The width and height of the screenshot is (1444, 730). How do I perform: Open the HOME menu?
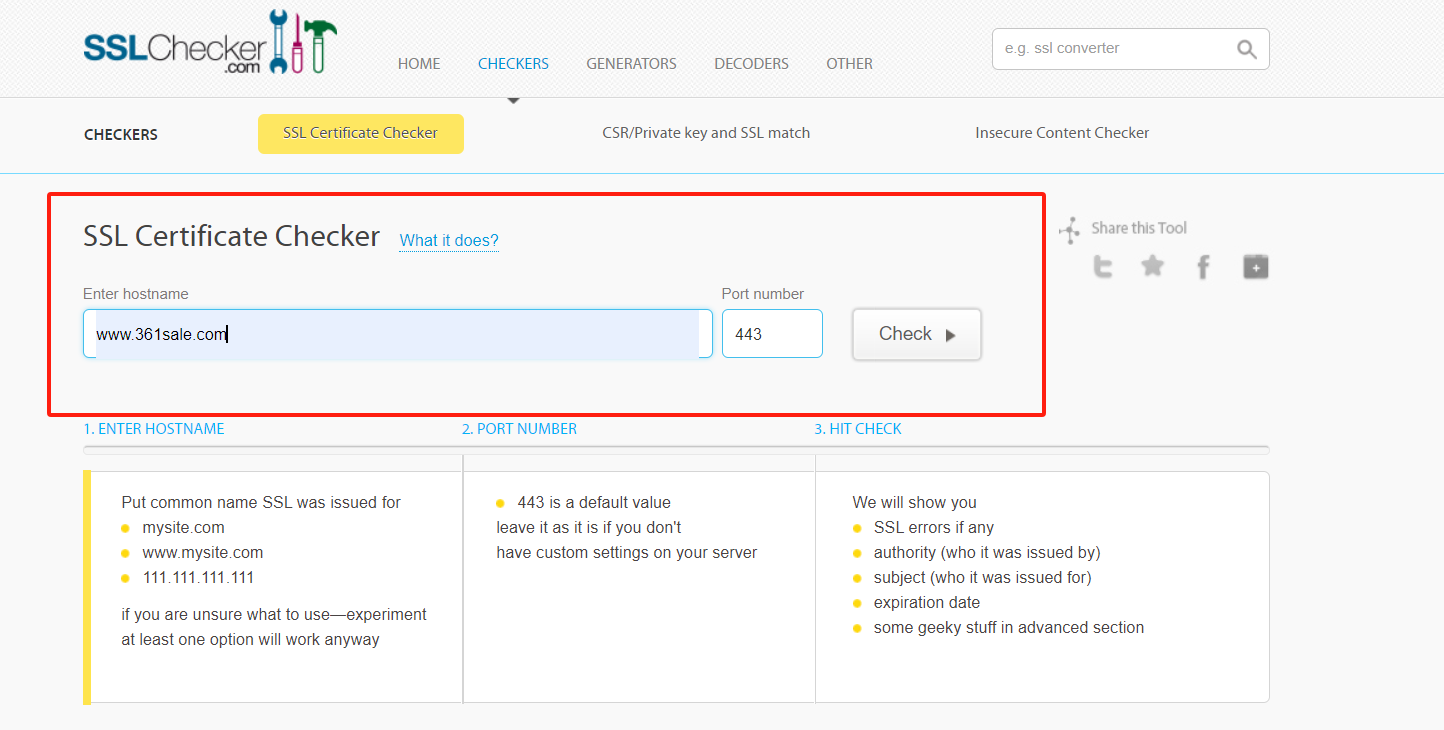[x=419, y=64]
